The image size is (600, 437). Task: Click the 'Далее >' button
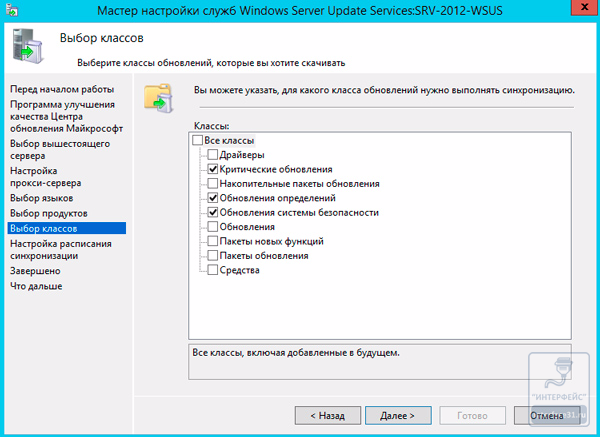click(x=398, y=414)
